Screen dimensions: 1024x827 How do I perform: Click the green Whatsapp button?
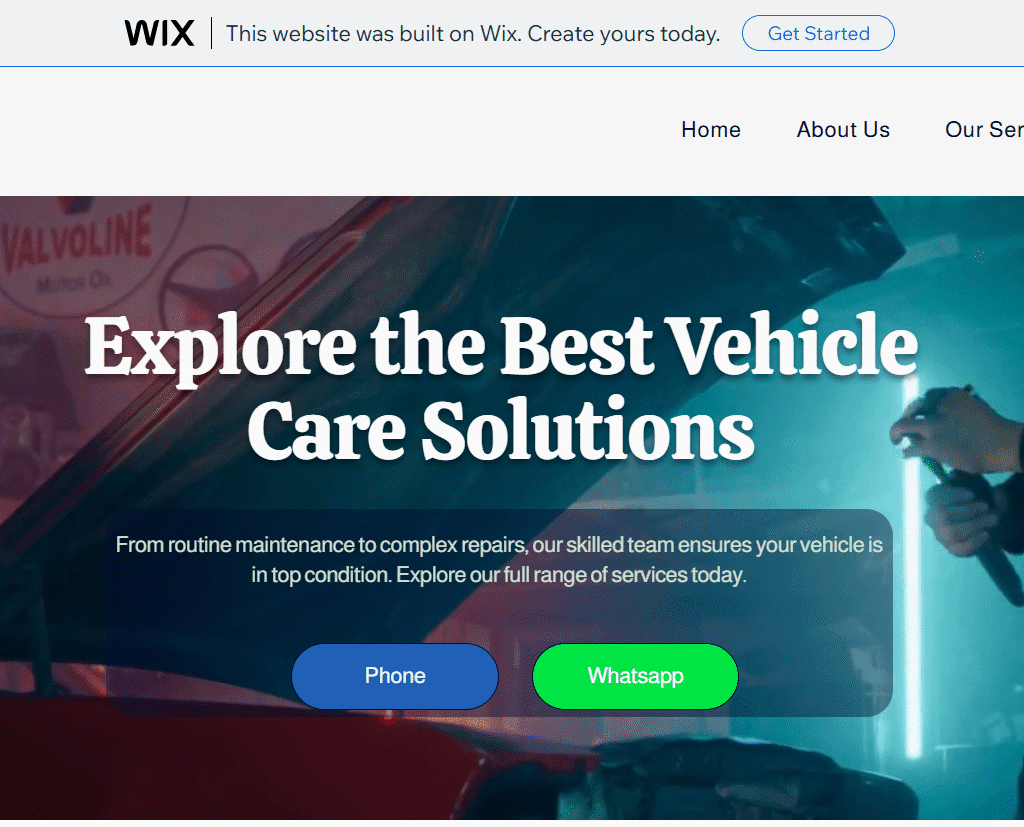[635, 676]
